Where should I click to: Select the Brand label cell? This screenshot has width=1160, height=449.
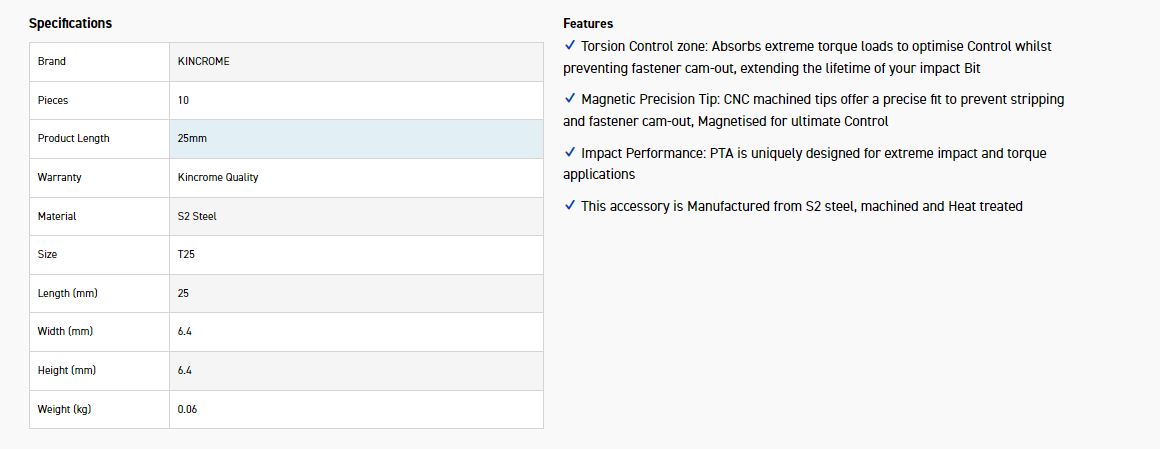52,62
